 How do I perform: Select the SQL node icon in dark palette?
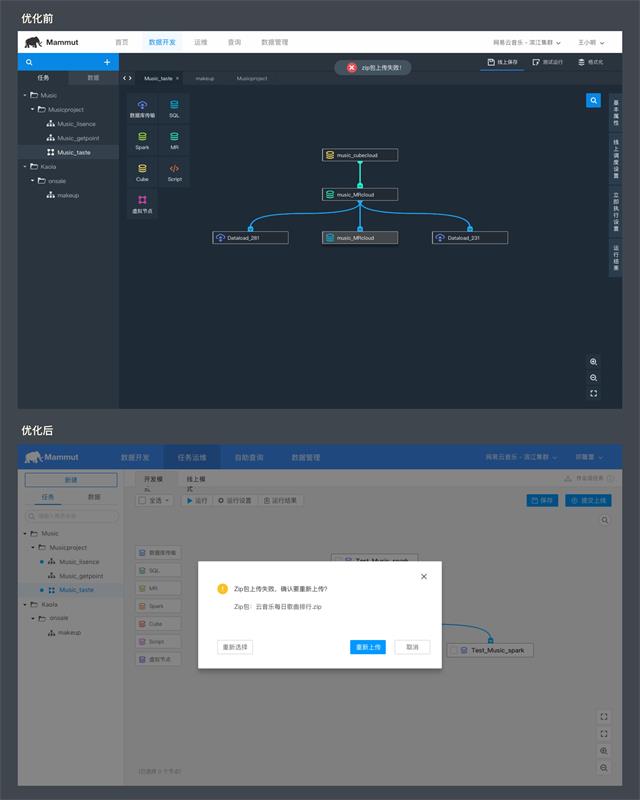[174, 105]
